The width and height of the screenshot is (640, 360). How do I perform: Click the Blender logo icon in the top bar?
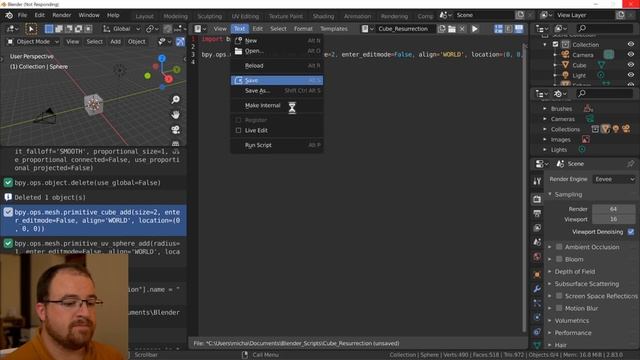click(x=9, y=16)
